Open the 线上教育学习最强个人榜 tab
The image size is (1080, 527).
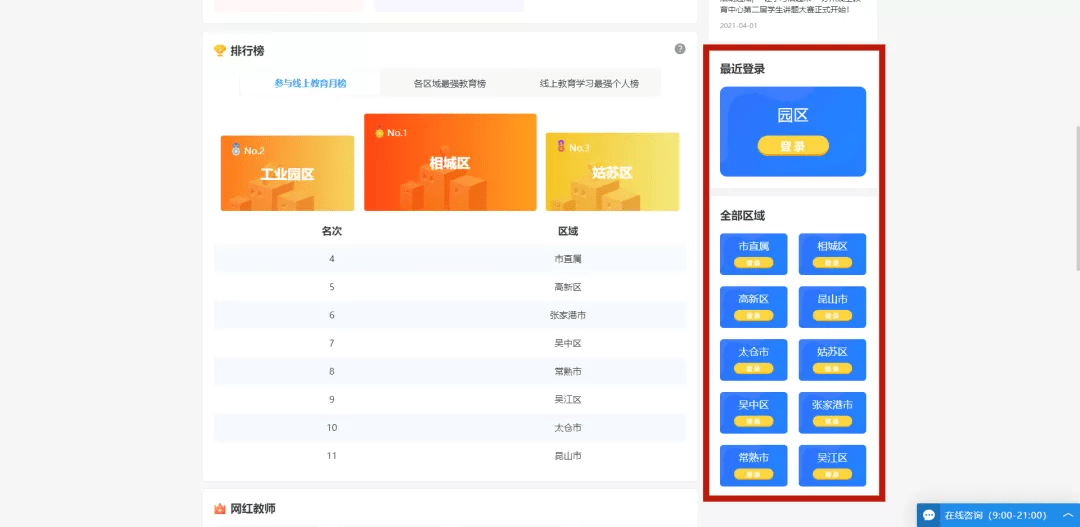point(589,84)
